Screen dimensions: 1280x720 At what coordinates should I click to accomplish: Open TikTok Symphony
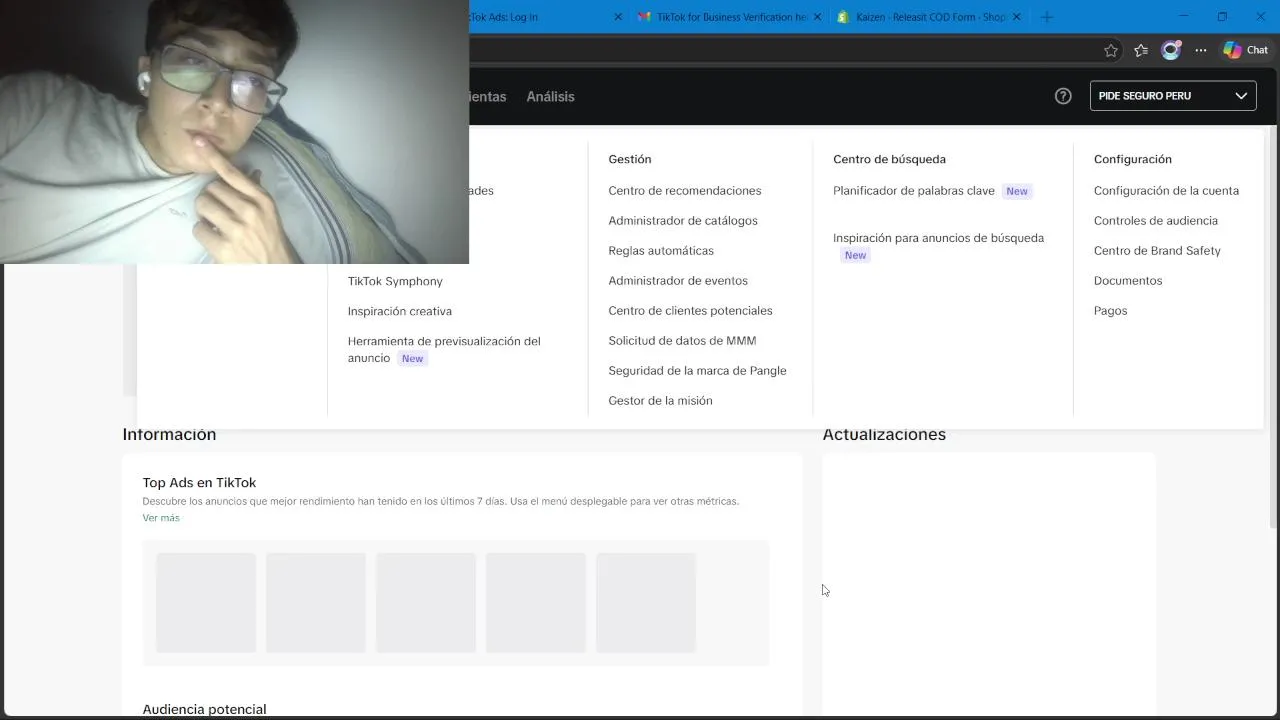click(x=395, y=281)
